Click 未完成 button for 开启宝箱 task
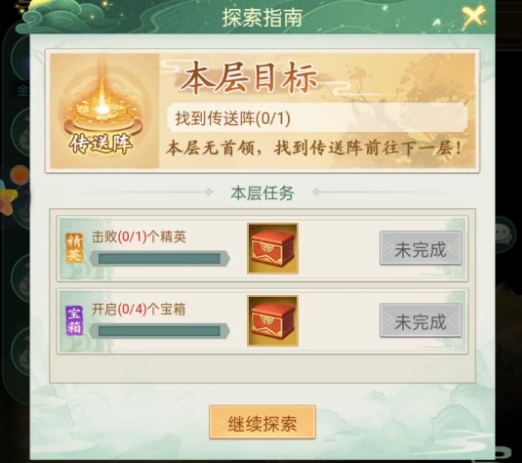The width and height of the screenshot is (522, 463). pos(421,321)
